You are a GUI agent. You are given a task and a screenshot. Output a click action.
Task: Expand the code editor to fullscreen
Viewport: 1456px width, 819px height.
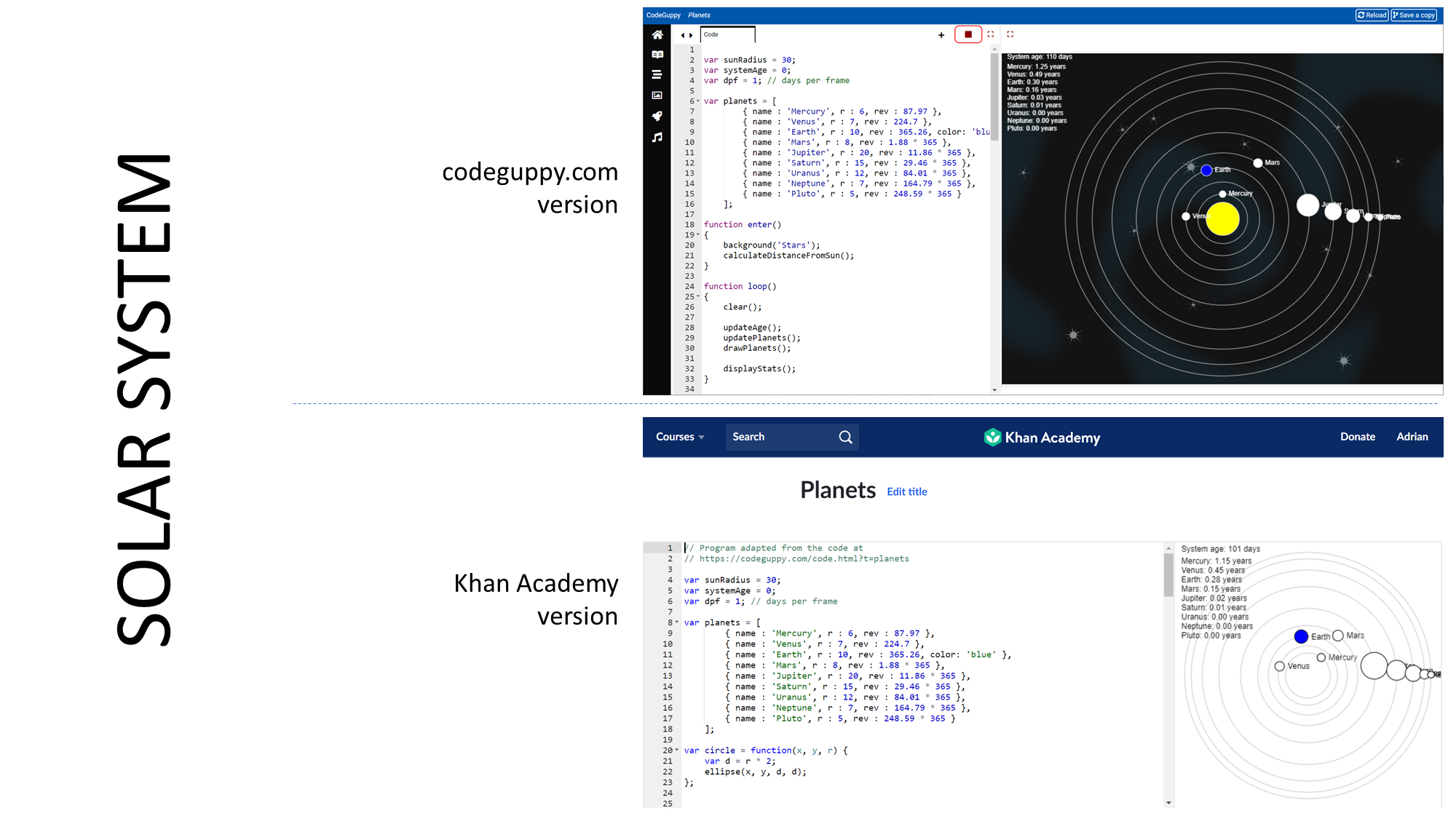[x=990, y=34]
